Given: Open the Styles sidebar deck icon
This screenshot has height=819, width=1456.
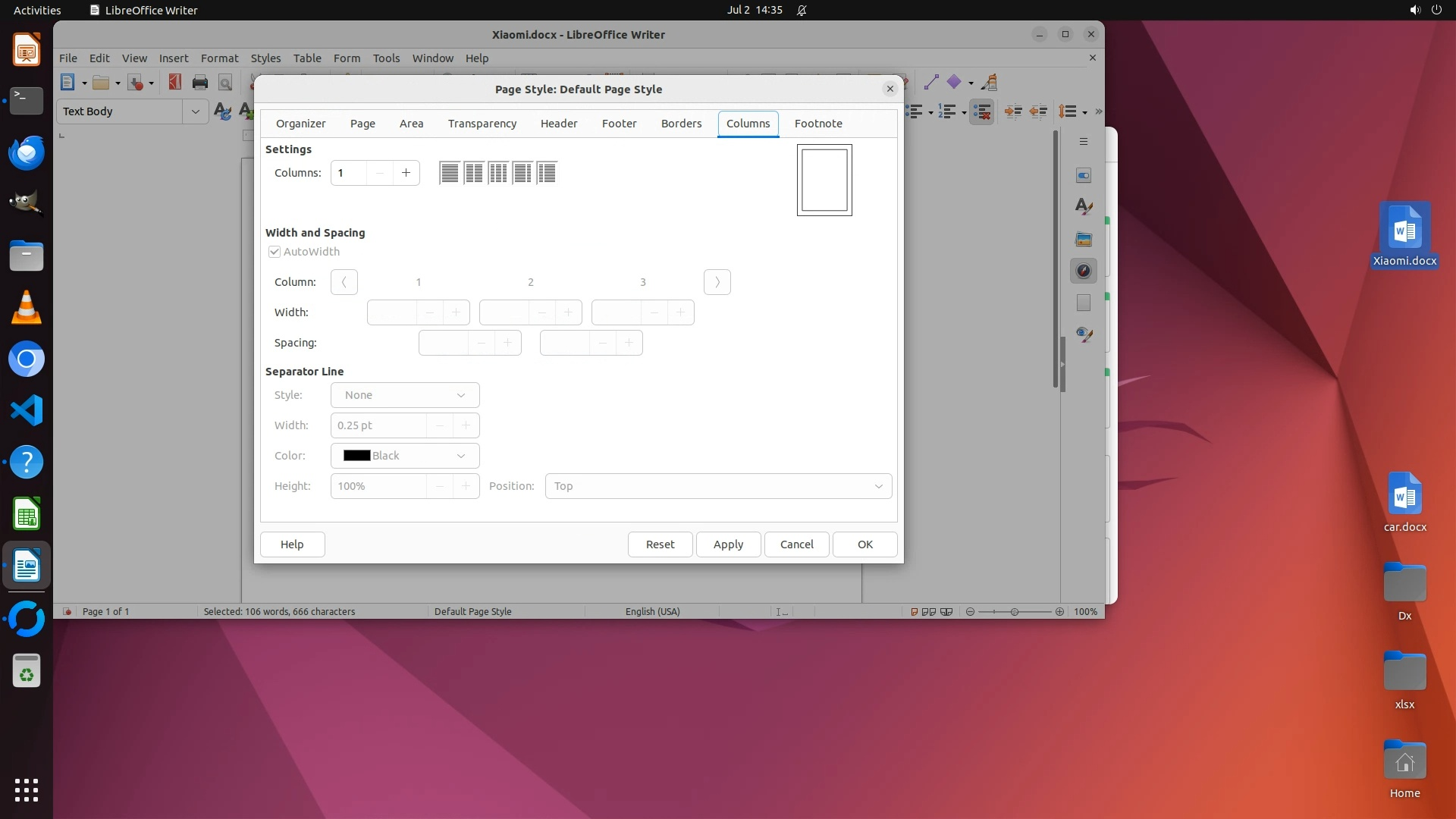Looking at the screenshot, I should click(x=1084, y=206).
